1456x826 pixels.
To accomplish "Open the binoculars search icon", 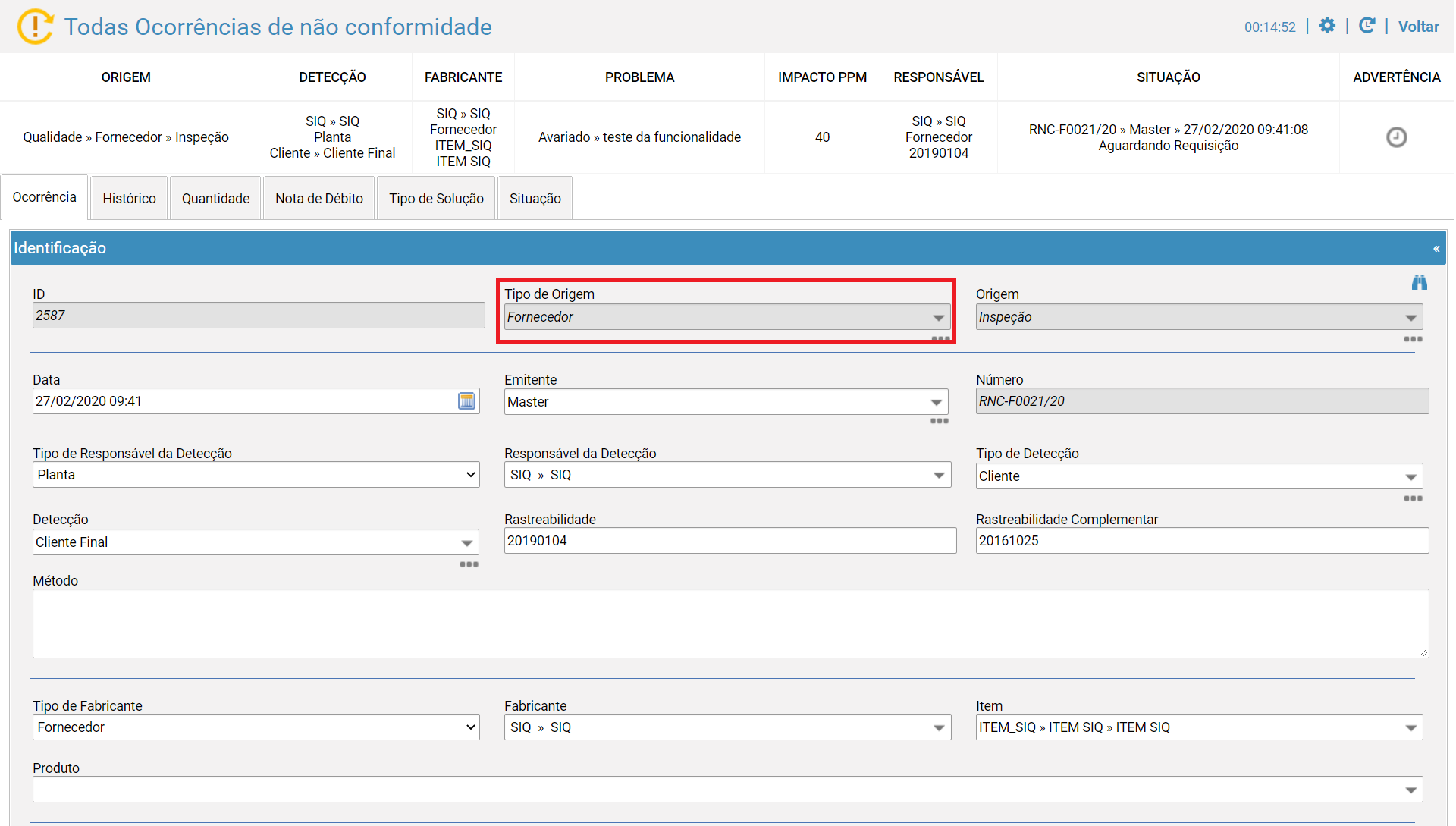I will pos(1419,282).
